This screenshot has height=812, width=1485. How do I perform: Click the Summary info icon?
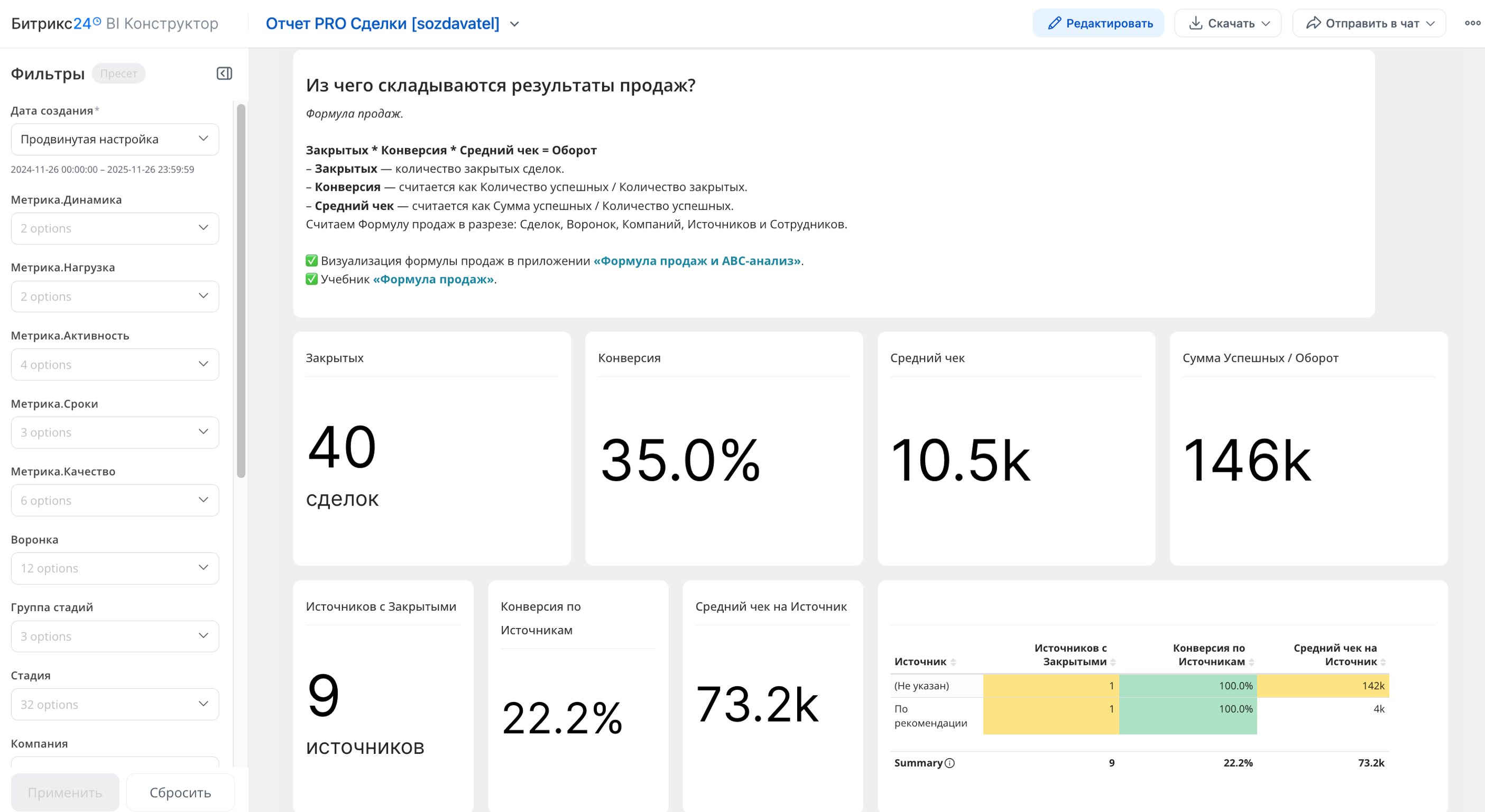(x=950, y=763)
